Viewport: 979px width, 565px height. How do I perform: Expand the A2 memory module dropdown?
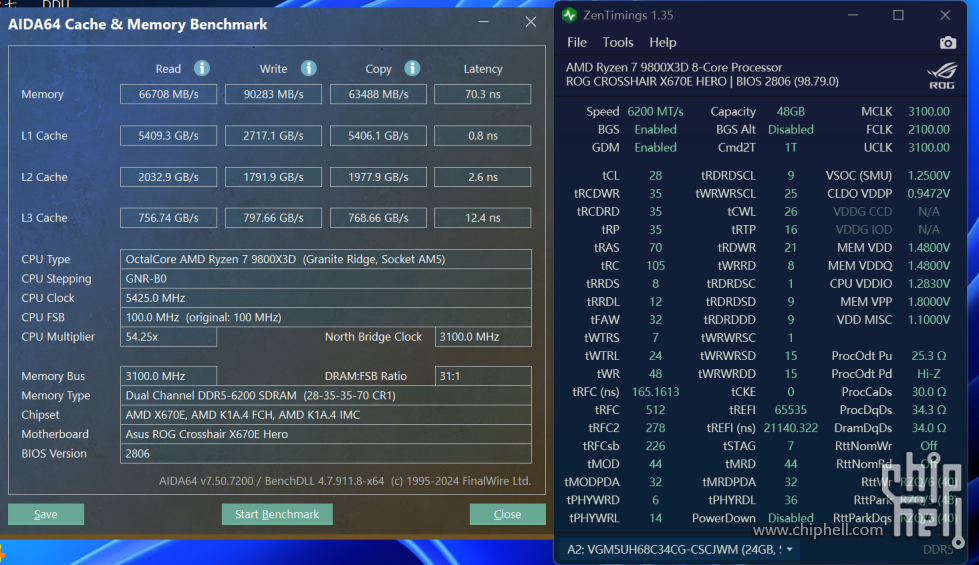tap(789, 549)
